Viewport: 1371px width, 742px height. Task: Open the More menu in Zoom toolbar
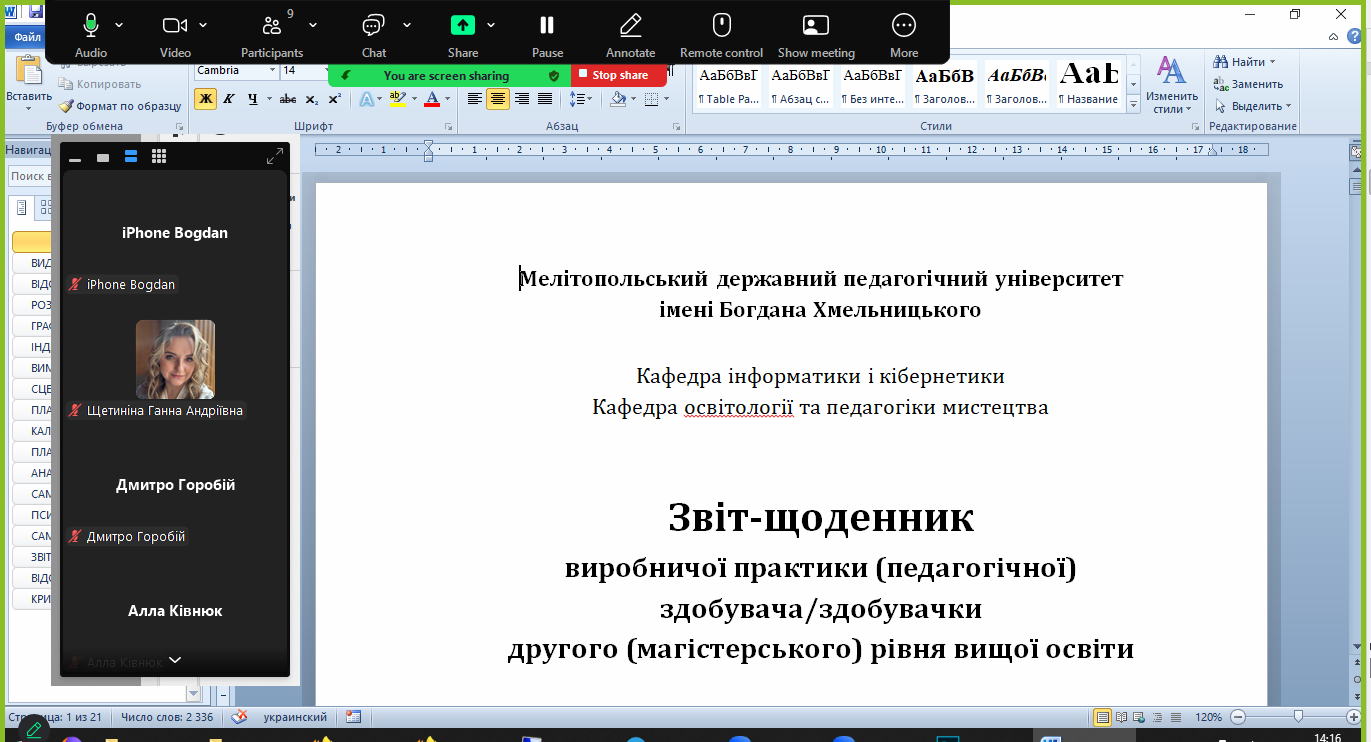click(x=903, y=33)
